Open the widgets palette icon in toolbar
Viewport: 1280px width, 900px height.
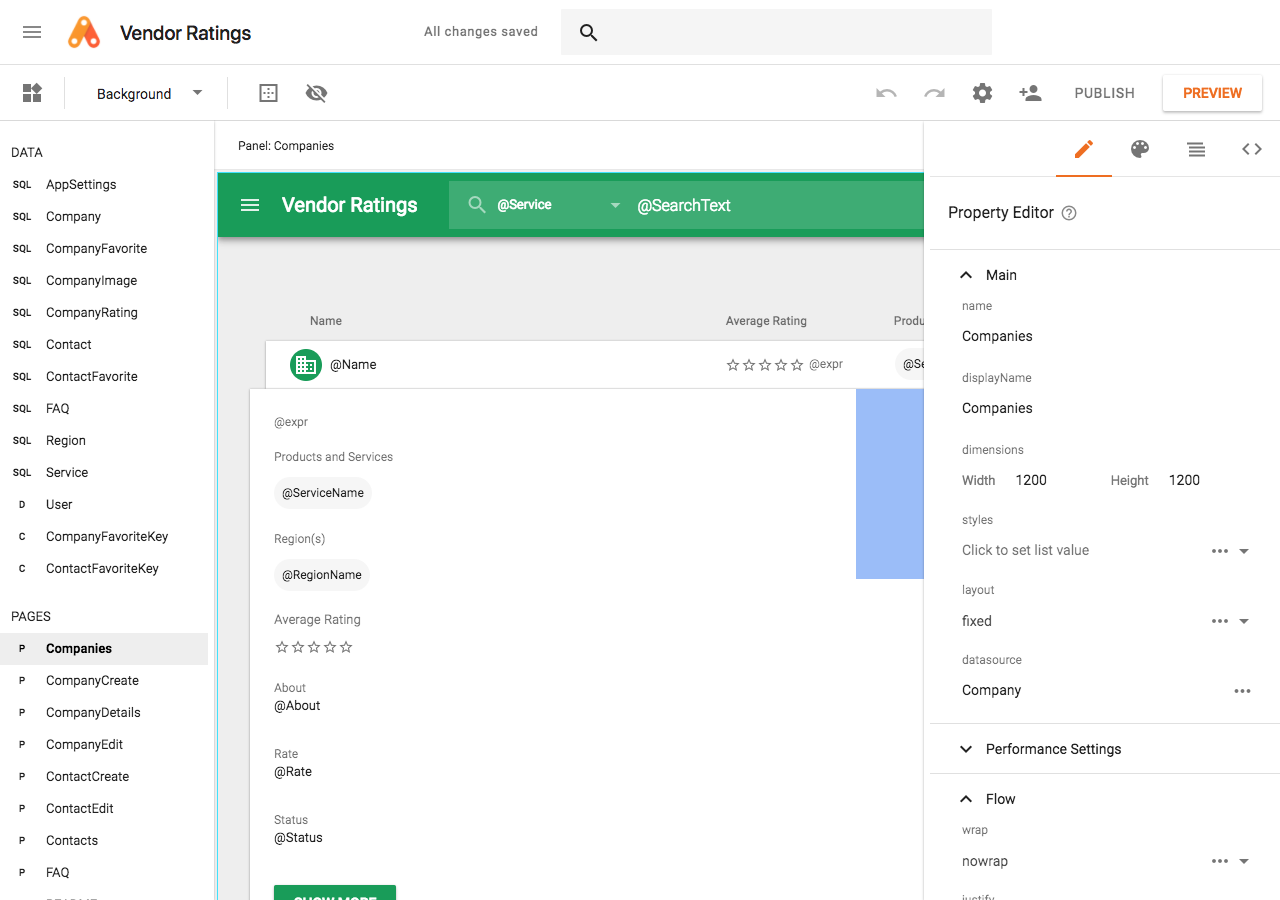coord(32,93)
